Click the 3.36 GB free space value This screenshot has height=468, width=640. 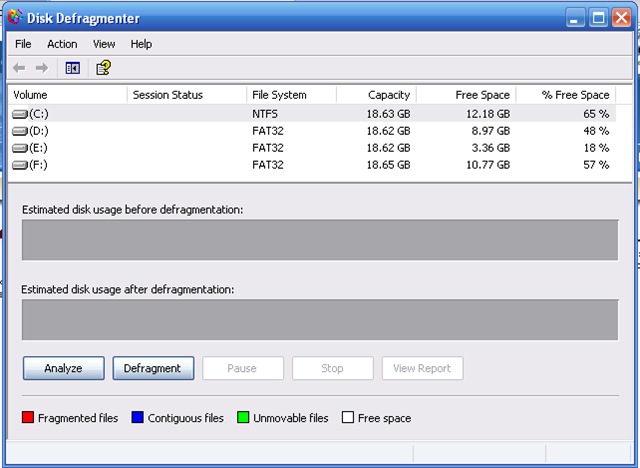[x=491, y=148]
